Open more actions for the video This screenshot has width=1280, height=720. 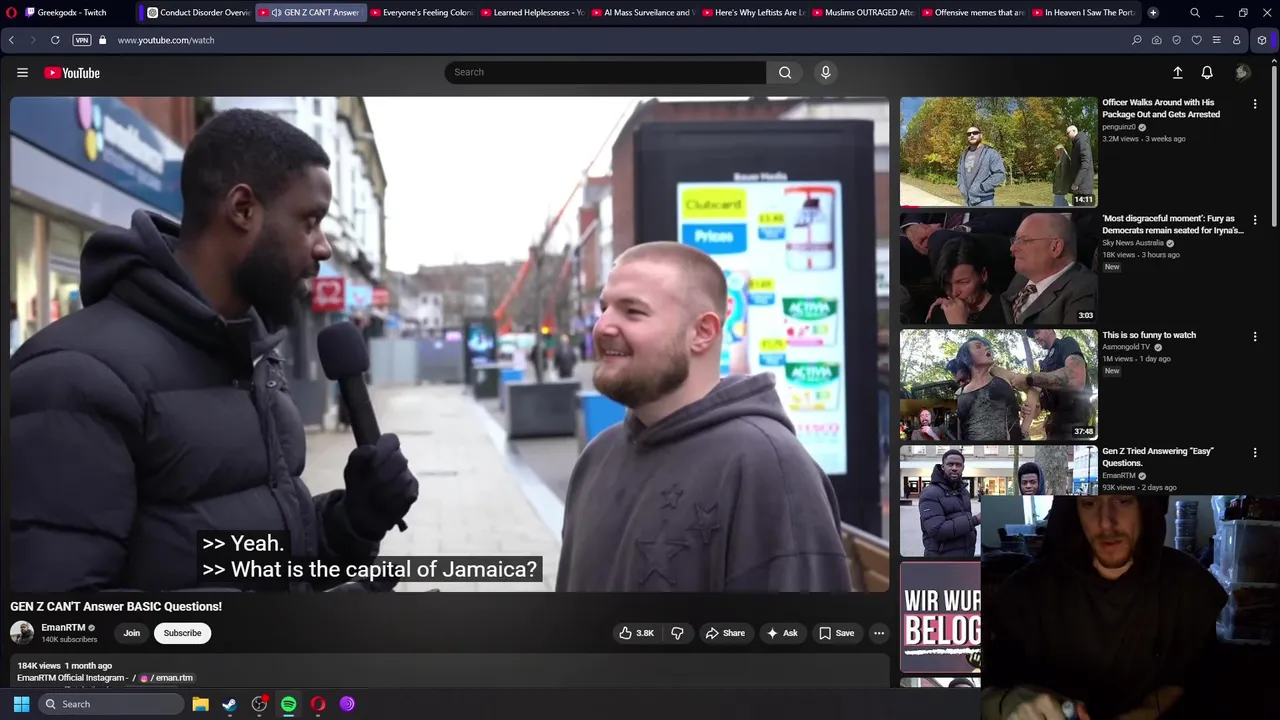tap(879, 633)
